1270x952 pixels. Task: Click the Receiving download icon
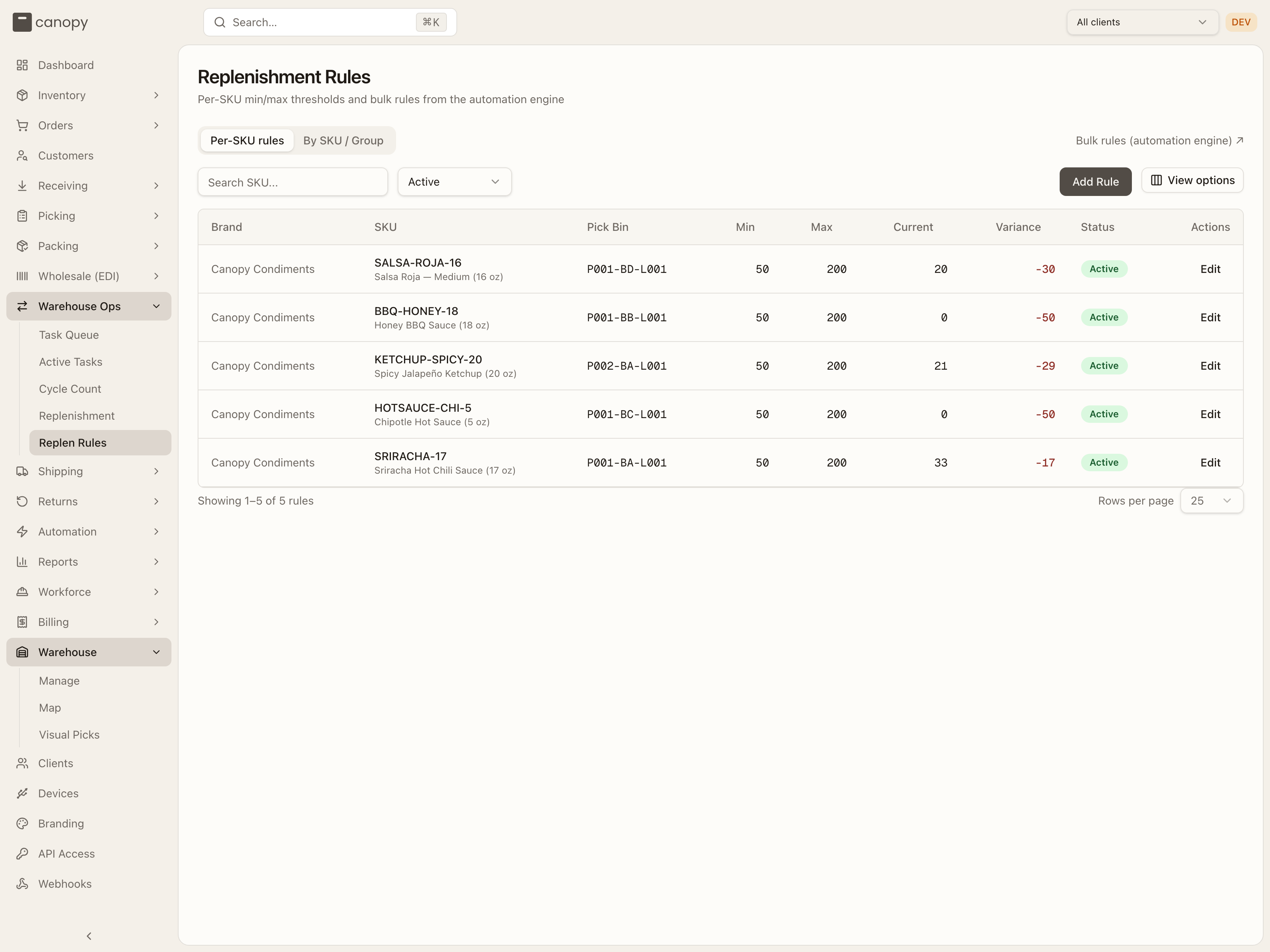22,185
